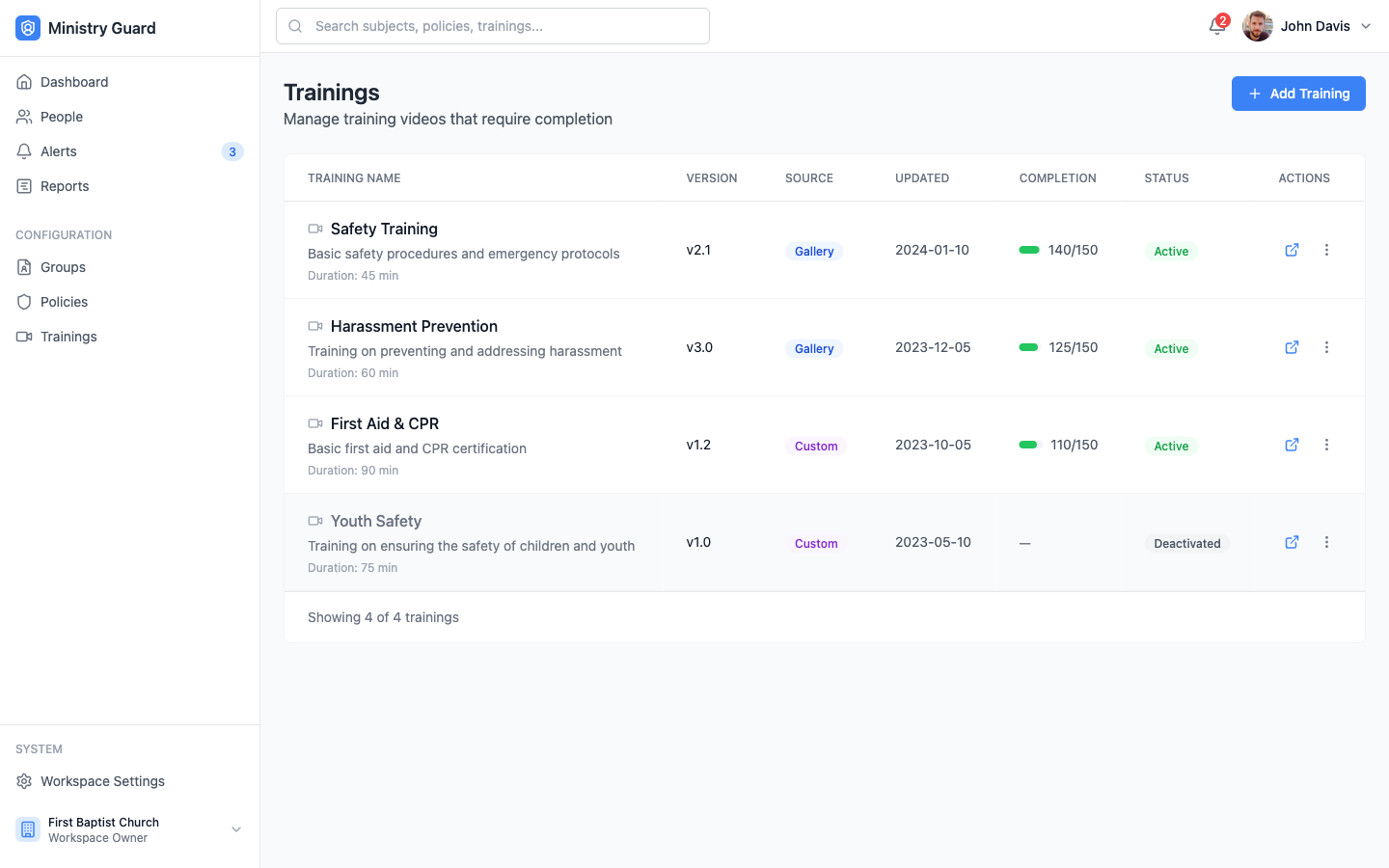Screen dimensions: 1389x868
Task: Click the Add Training button
Action: (x=1298, y=94)
